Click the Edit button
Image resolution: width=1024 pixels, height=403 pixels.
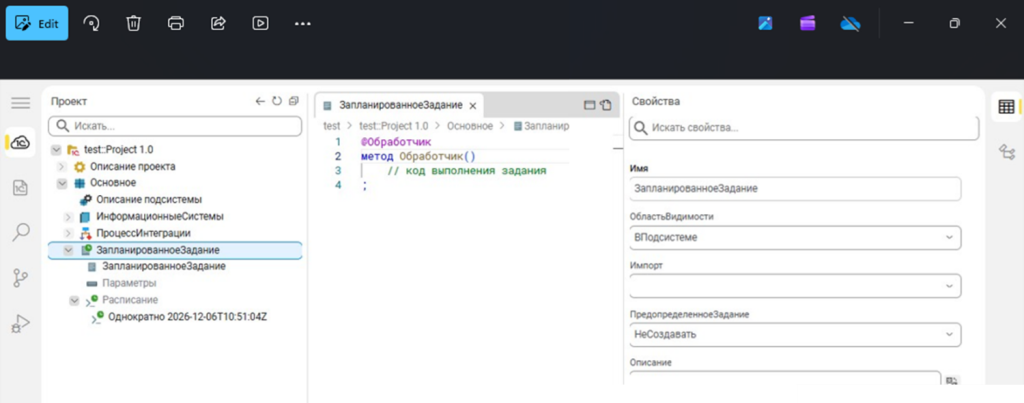coord(37,23)
